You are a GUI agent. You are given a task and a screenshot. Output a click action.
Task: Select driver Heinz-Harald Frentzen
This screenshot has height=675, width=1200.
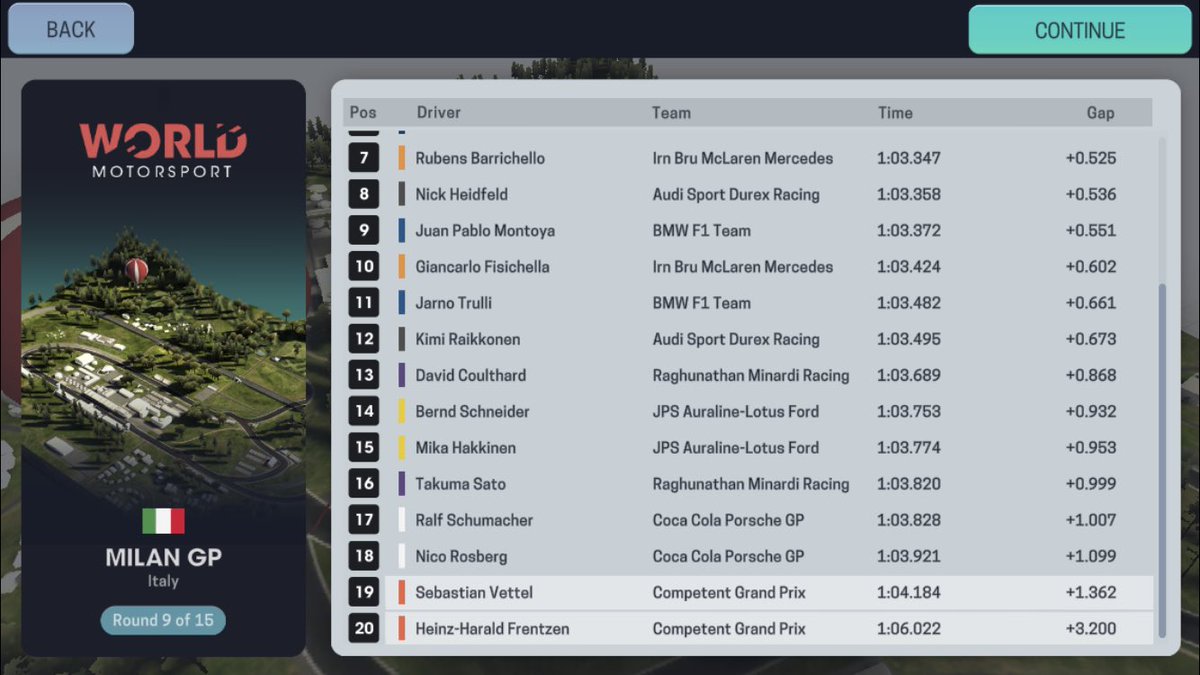point(492,628)
